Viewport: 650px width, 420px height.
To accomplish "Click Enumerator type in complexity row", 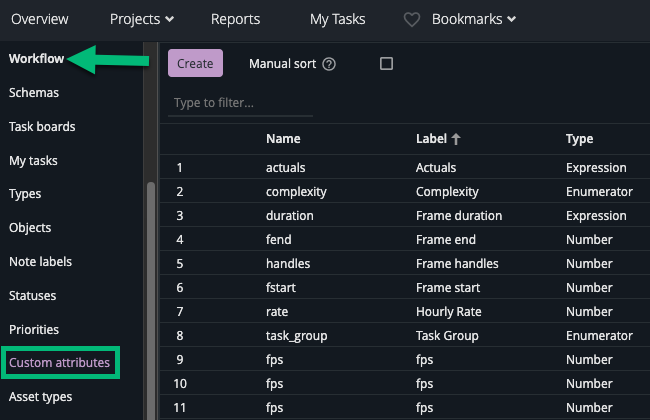I will pyautogui.click(x=599, y=192).
